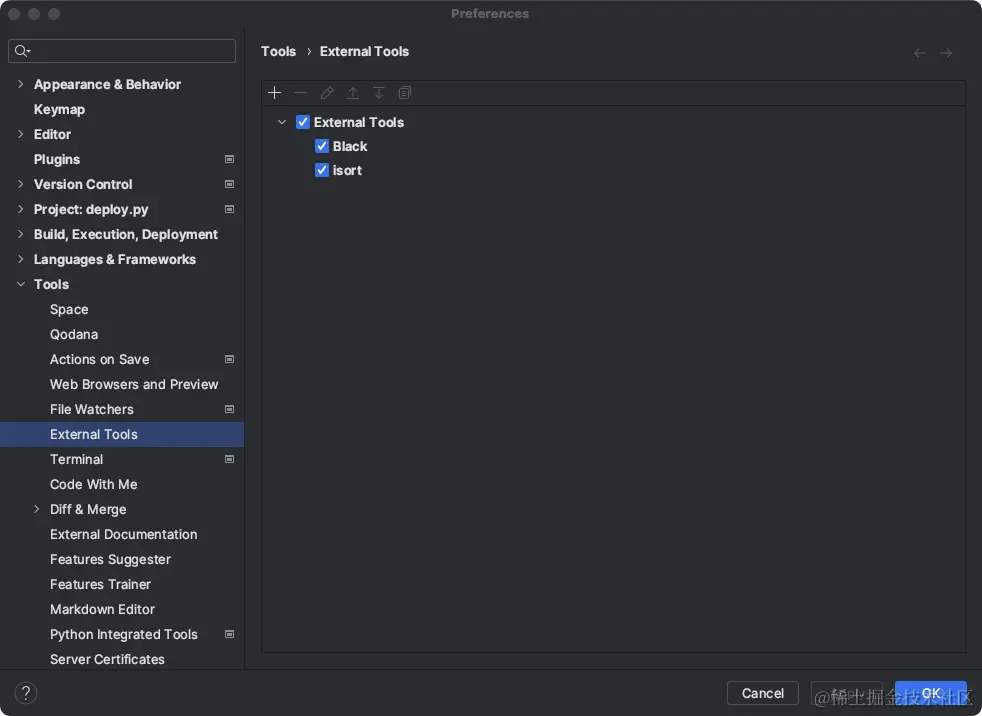Disable the Black tool checkbox
Screen dimensions: 982x716
point(322,146)
